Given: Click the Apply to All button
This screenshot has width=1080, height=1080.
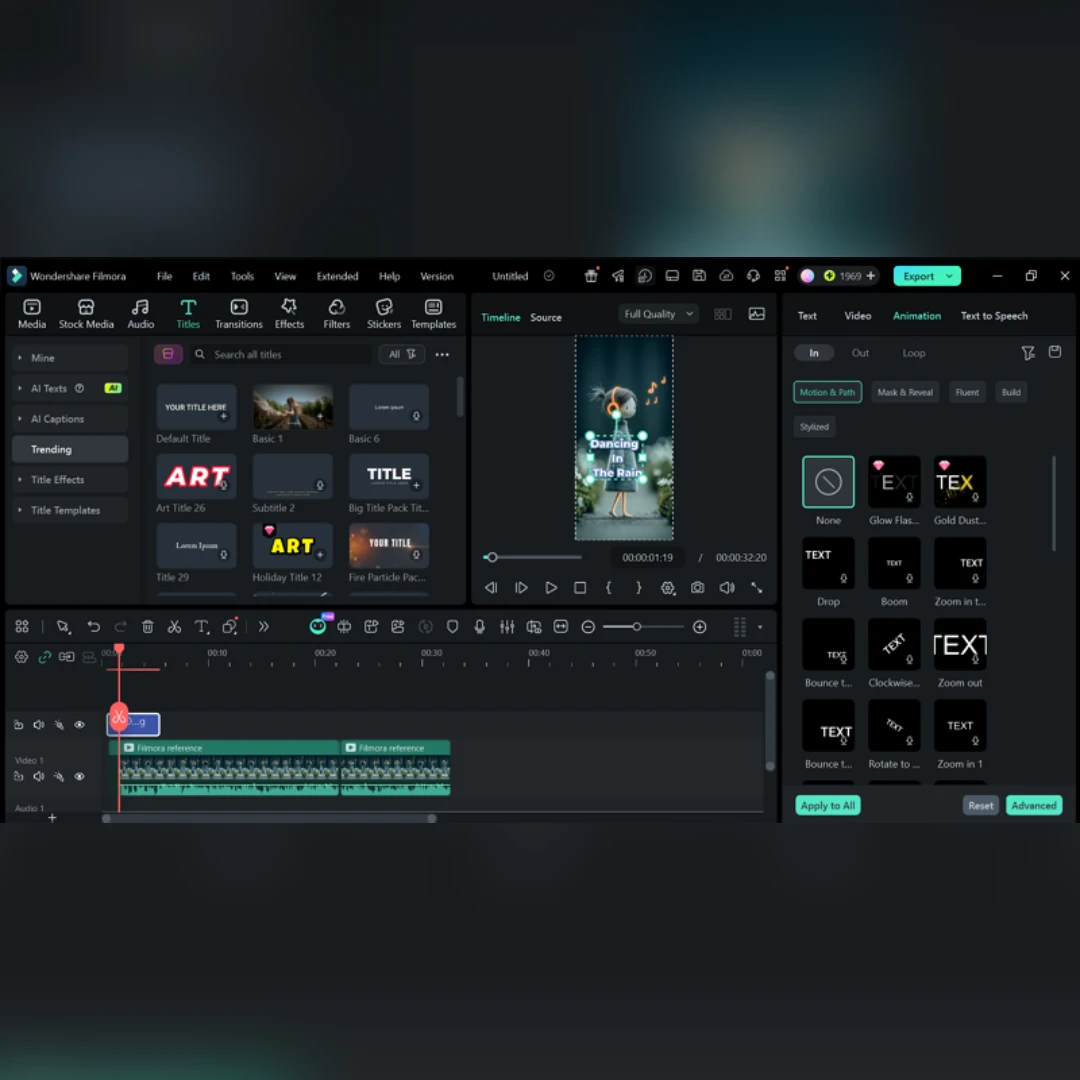Looking at the screenshot, I should 827,805.
